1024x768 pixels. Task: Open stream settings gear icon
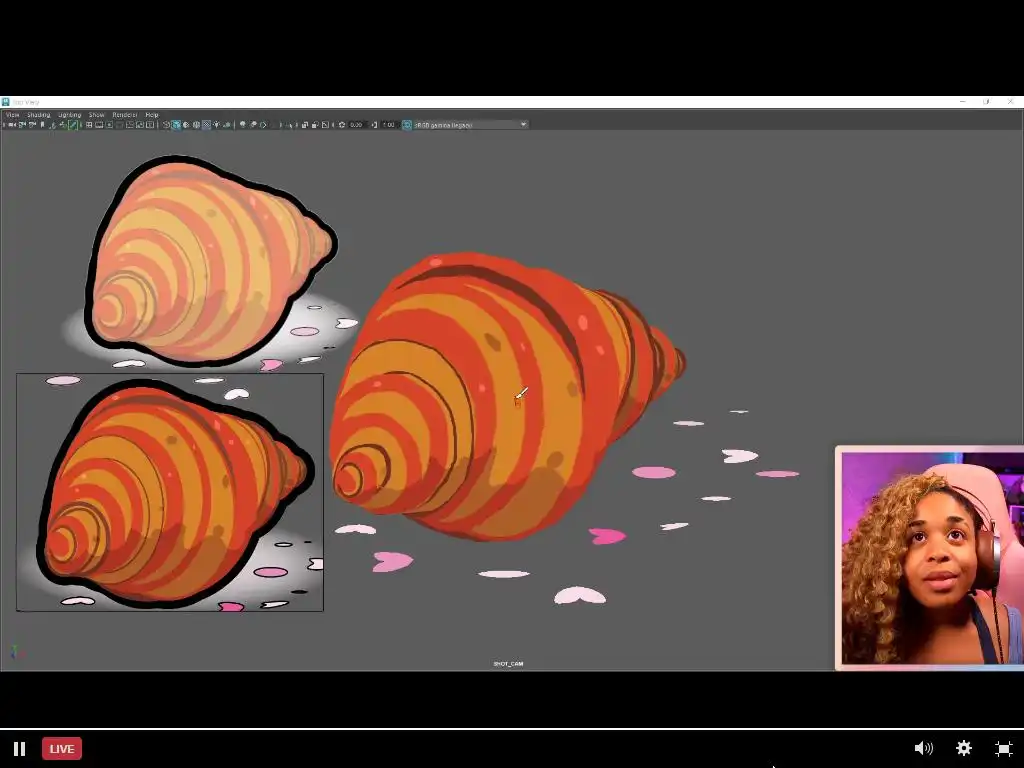pyautogui.click(x=964, y=748)
